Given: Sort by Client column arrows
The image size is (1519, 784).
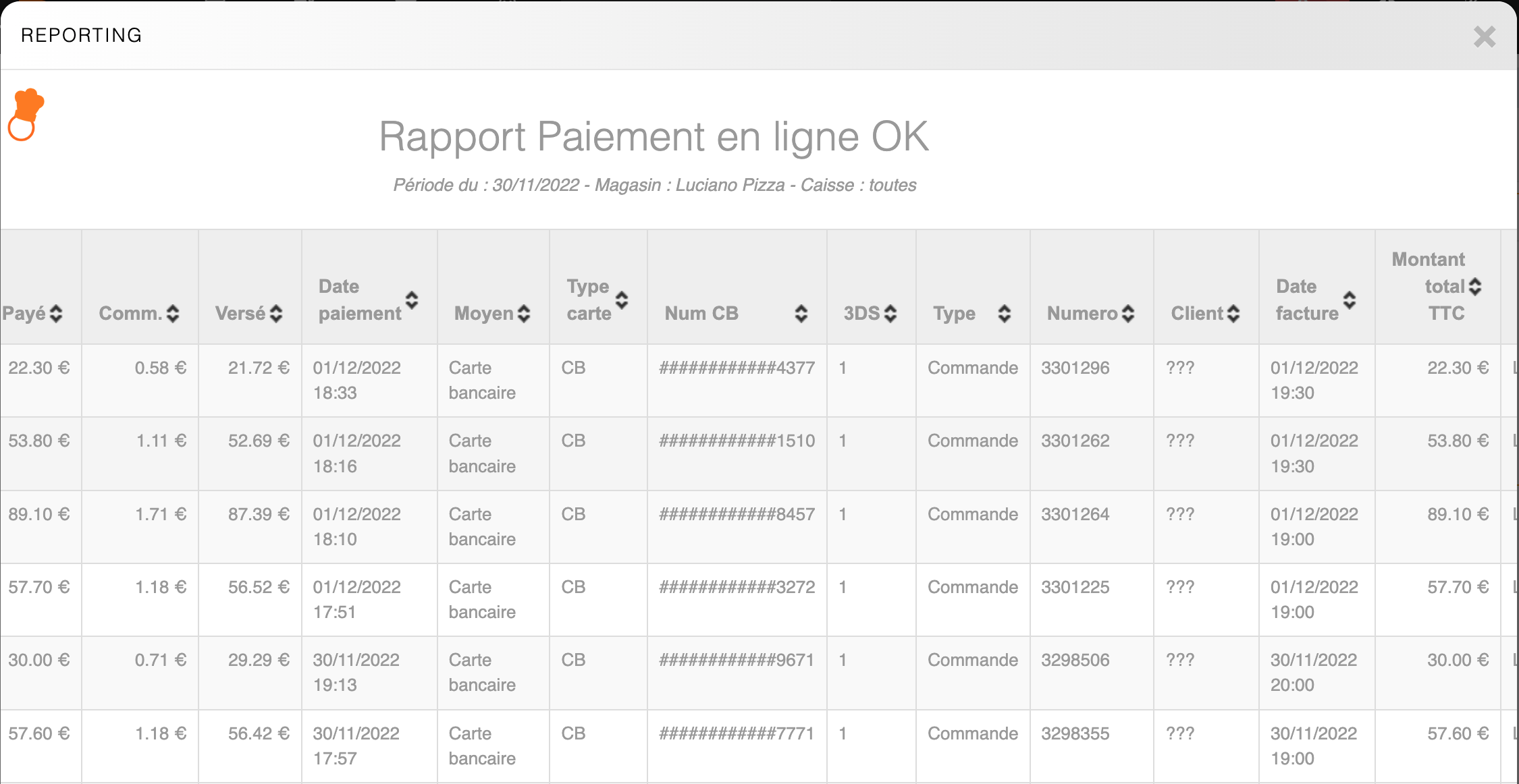Looking at the screenshot, I should (1233, 314).
